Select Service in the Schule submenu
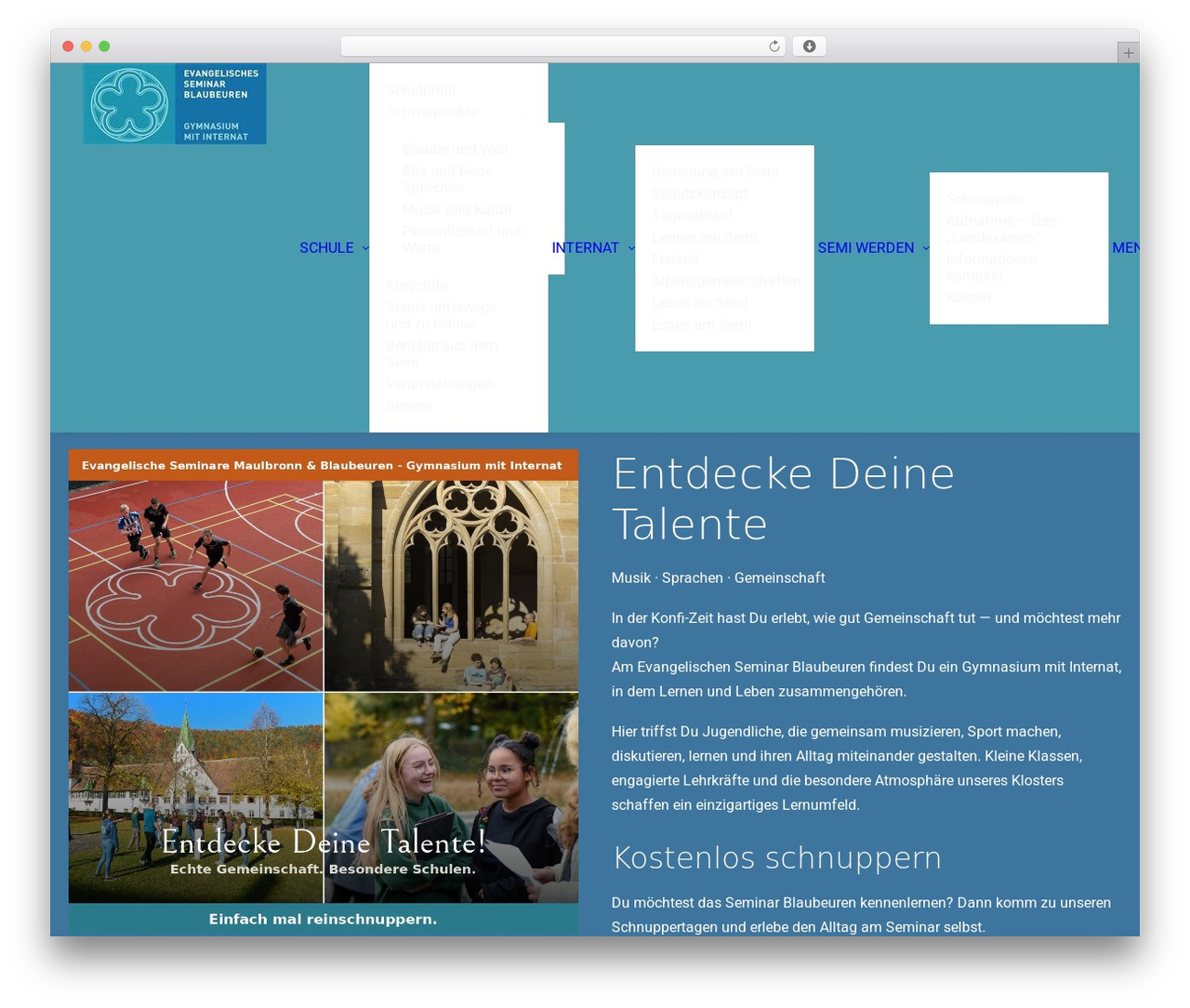The width and height of the screenshot is (1190, 1008). [x=409, y=405]
